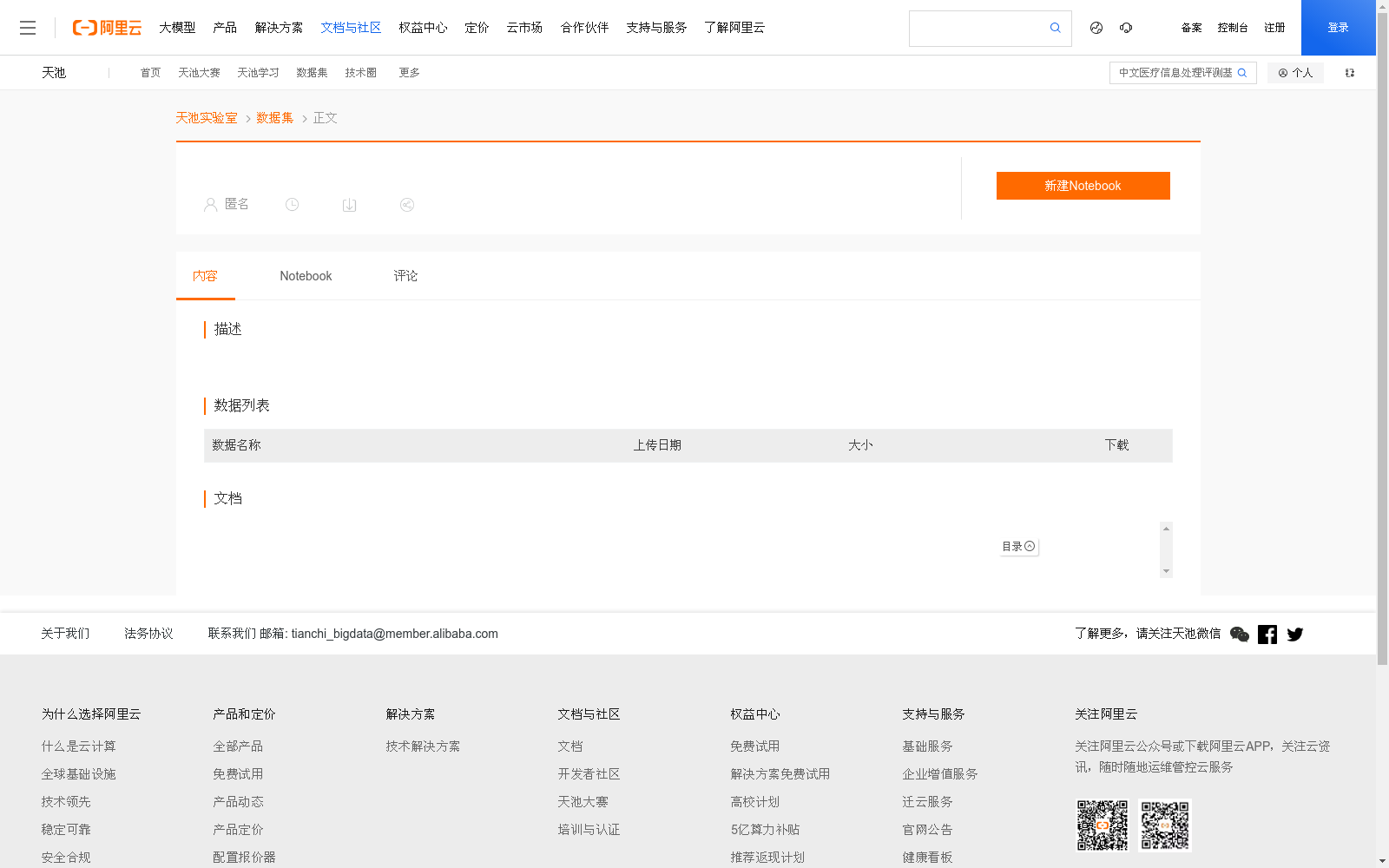Viewport: 1389px width, 868px height.
Task: Click the headset customer support icon
Action: [x=1126, y=28]
